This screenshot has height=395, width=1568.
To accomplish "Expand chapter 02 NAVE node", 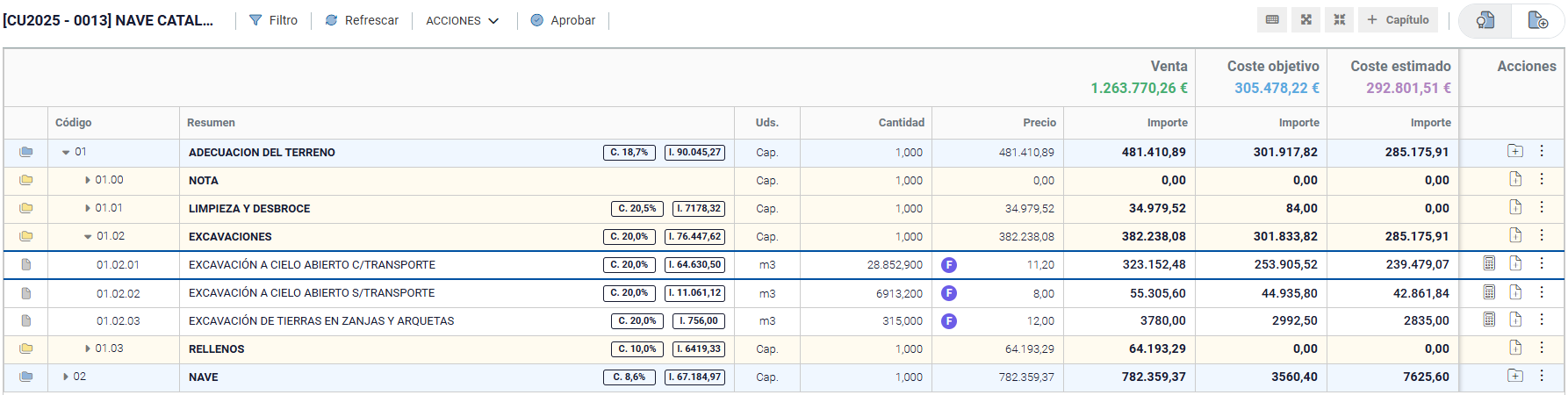I will (x=66, y=377).
